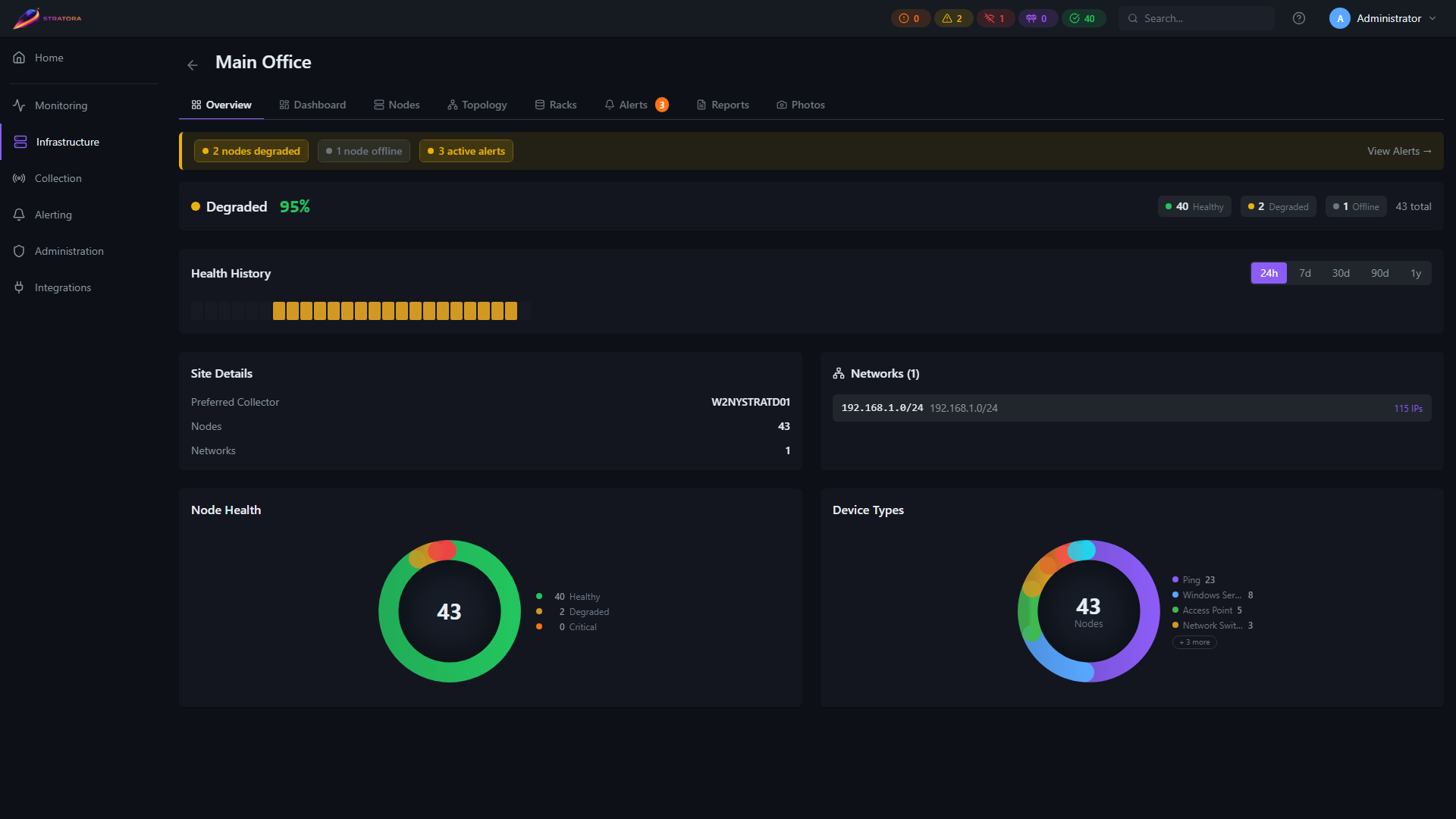This screenshot has height=819, width=1456.
Task: Select the 90d health history range
Action: point(1380,273)
